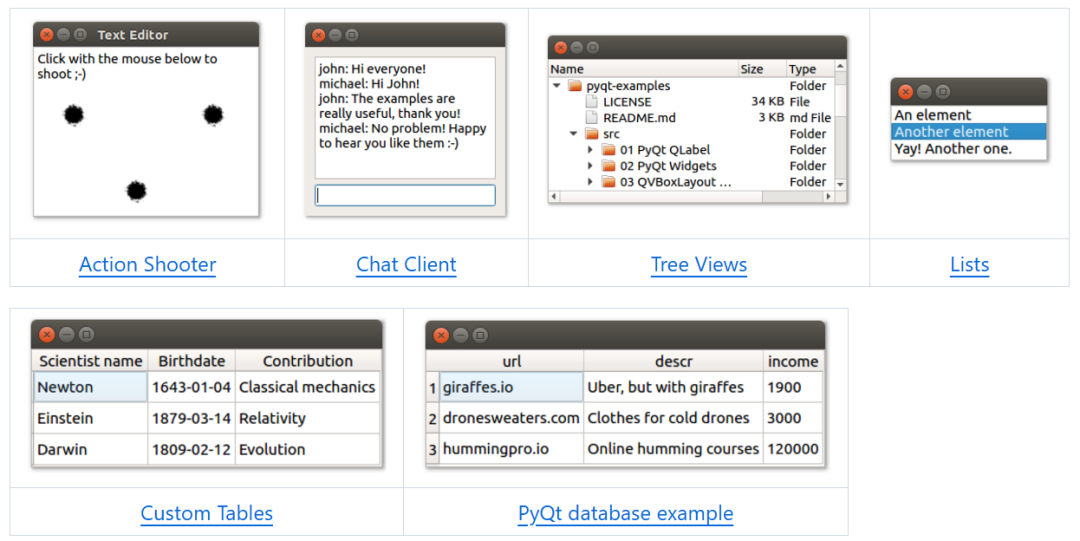Click the 01 PyQt QLabel folder icon
The width and height of the screenshot is (1080, 541).
(608, 150)
